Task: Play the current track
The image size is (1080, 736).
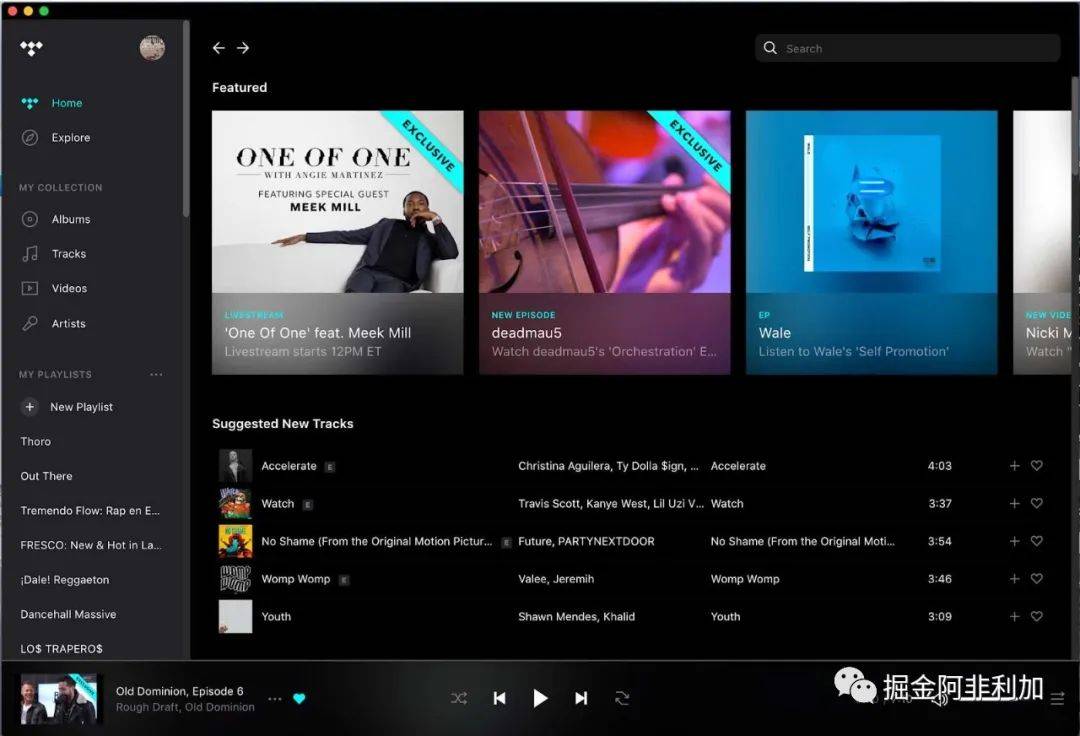Action: (540, 699)
